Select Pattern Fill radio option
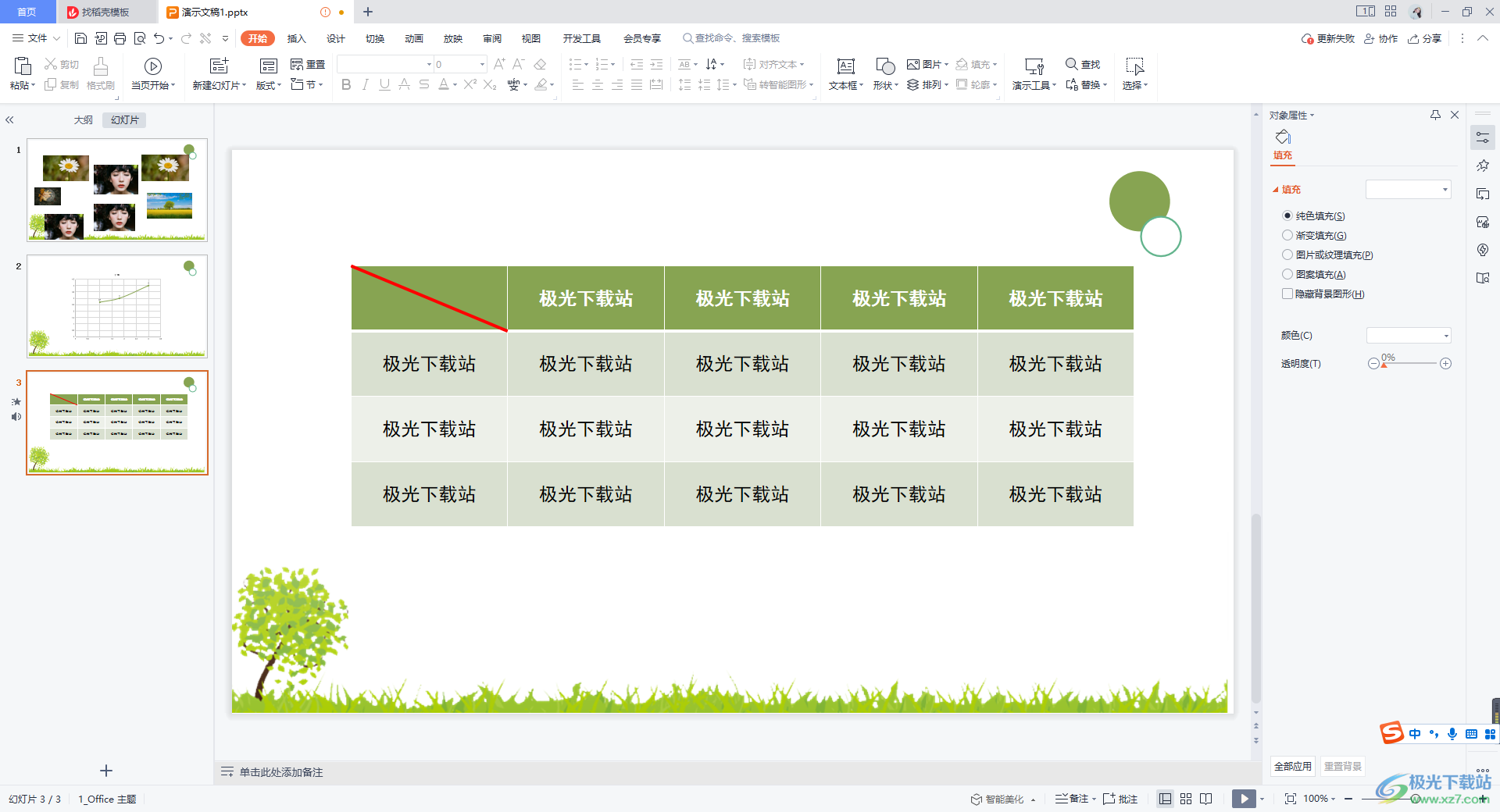The width and height of the screenshot is (1500, 812). tap(1287, 274)
